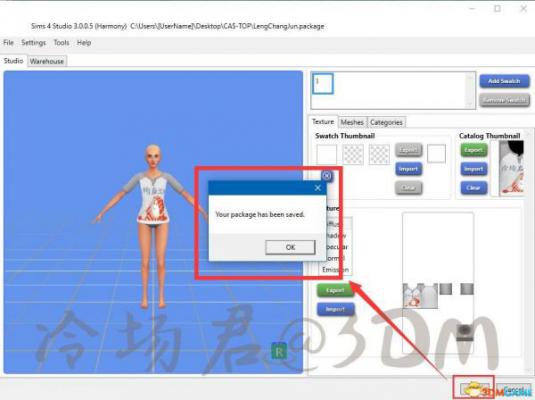Screen dimensions: 535x400
Task: Click Clear under Swatch Thumbnail
Action: (408, 188)
